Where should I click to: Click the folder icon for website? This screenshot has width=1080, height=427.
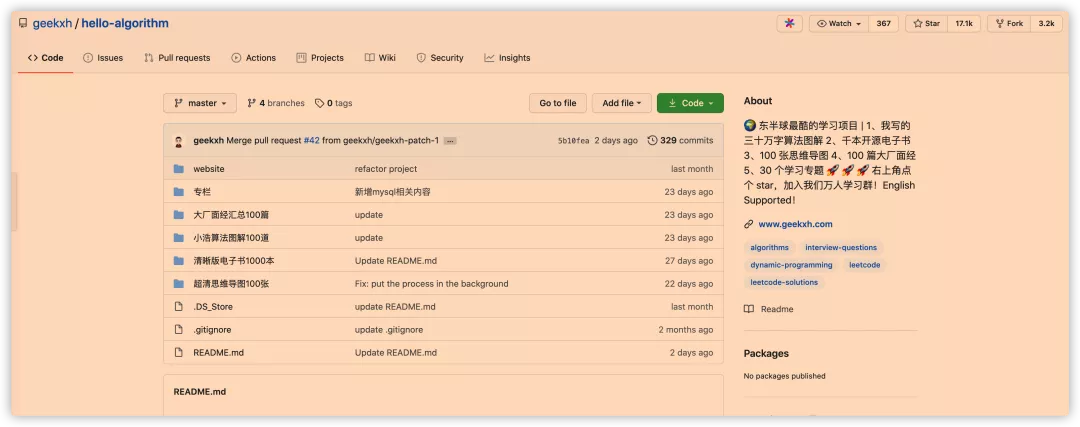[179, 169]
